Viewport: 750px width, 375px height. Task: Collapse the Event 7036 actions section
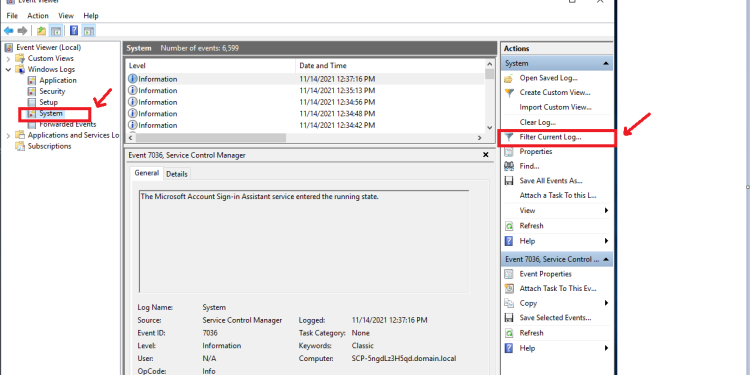pos(606,259)
